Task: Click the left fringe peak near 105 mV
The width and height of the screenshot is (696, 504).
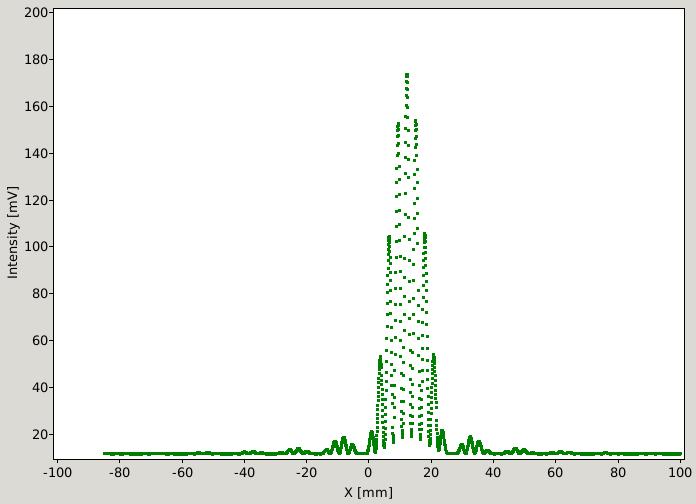Action: 389,238
